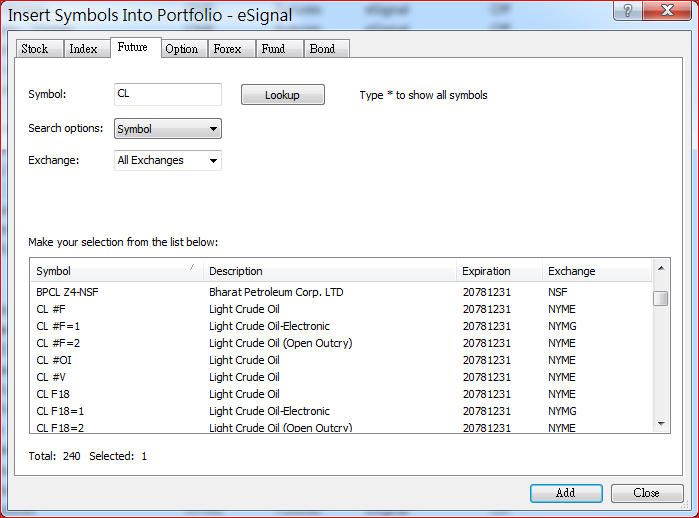The width and height of the screenshot is (699, 518).
Task: Click the results list scrollbar thumb
Action: pyautogui.click(x=661, y=298)
